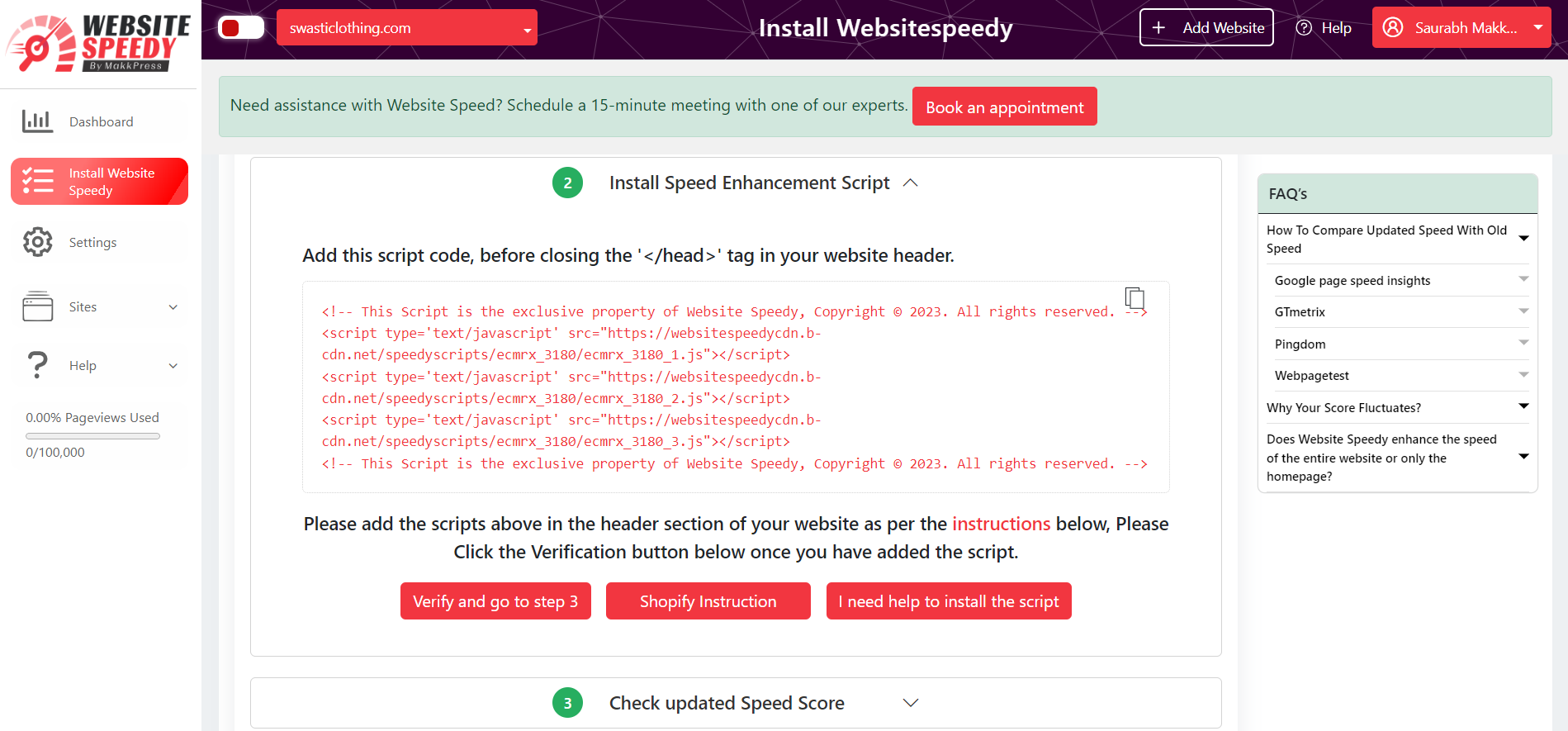This screenshot has height=731, width=1568.
Task: Click Add Website button
Action: click(1206, 27)
